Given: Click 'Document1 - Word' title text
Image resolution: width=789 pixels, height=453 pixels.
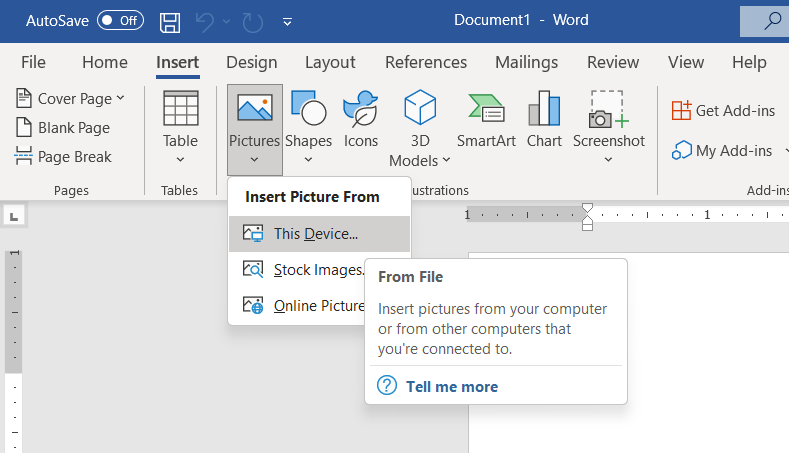Looking at the screenshot, I should [521, 20].
